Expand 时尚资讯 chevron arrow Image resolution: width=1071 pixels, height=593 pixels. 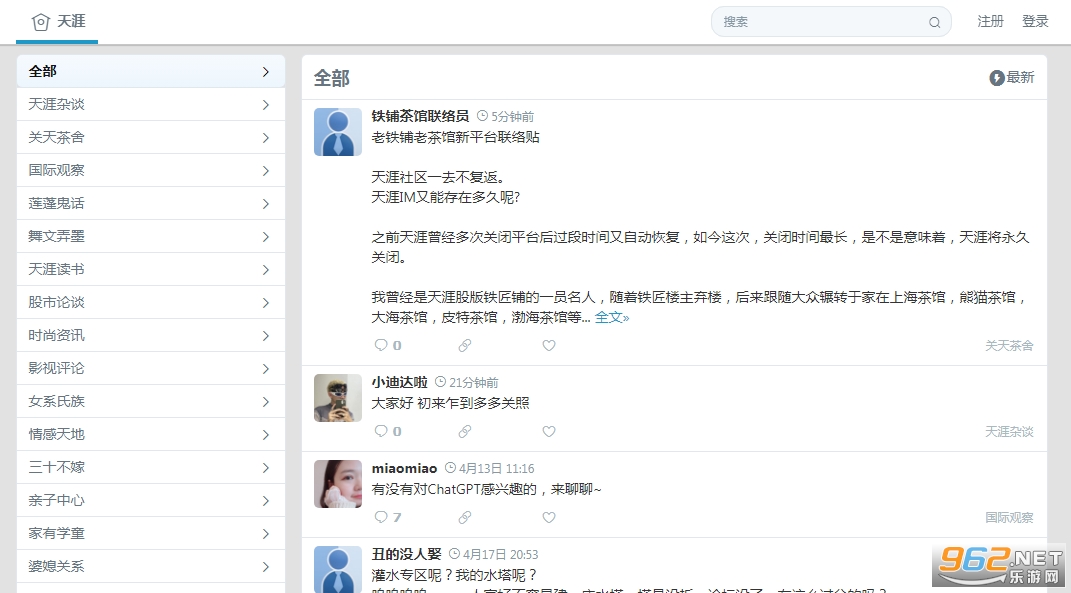266,335
